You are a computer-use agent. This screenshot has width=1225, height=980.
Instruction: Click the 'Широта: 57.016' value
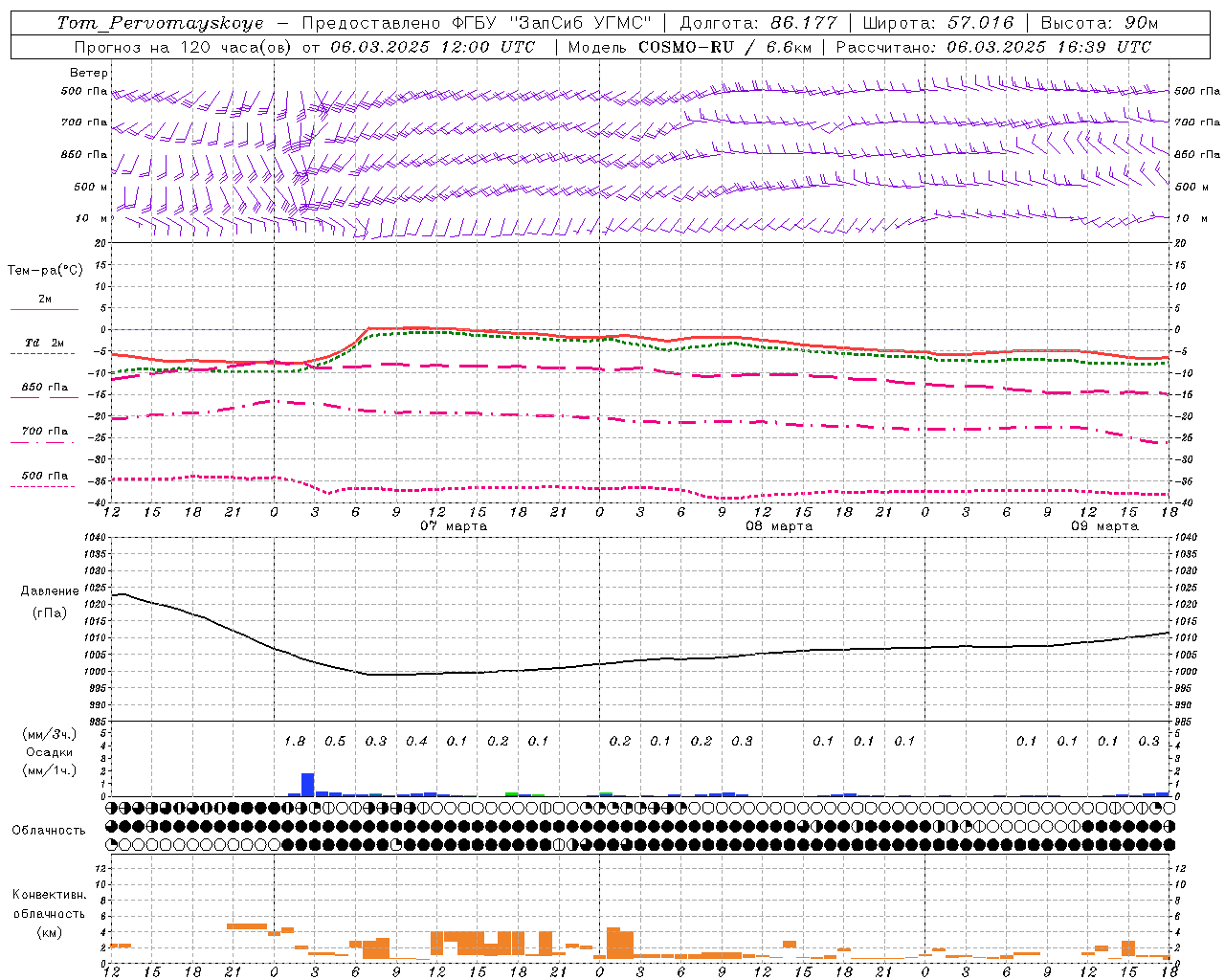point(938,23)
